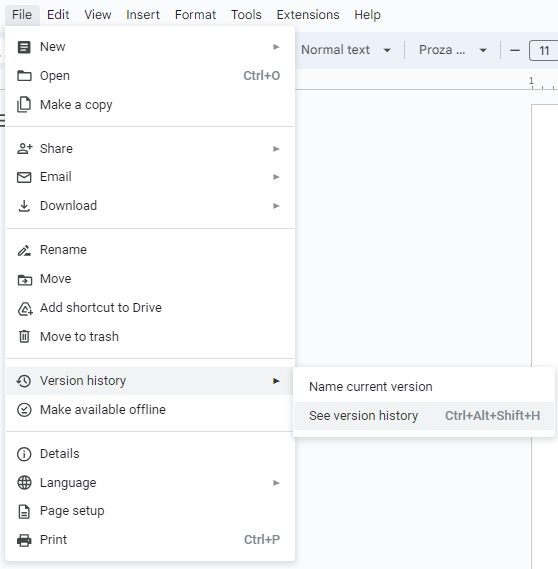Viewport: 558px width, 569px height.
Task: Click the Version history clock icon
Action: coord(24,381)
